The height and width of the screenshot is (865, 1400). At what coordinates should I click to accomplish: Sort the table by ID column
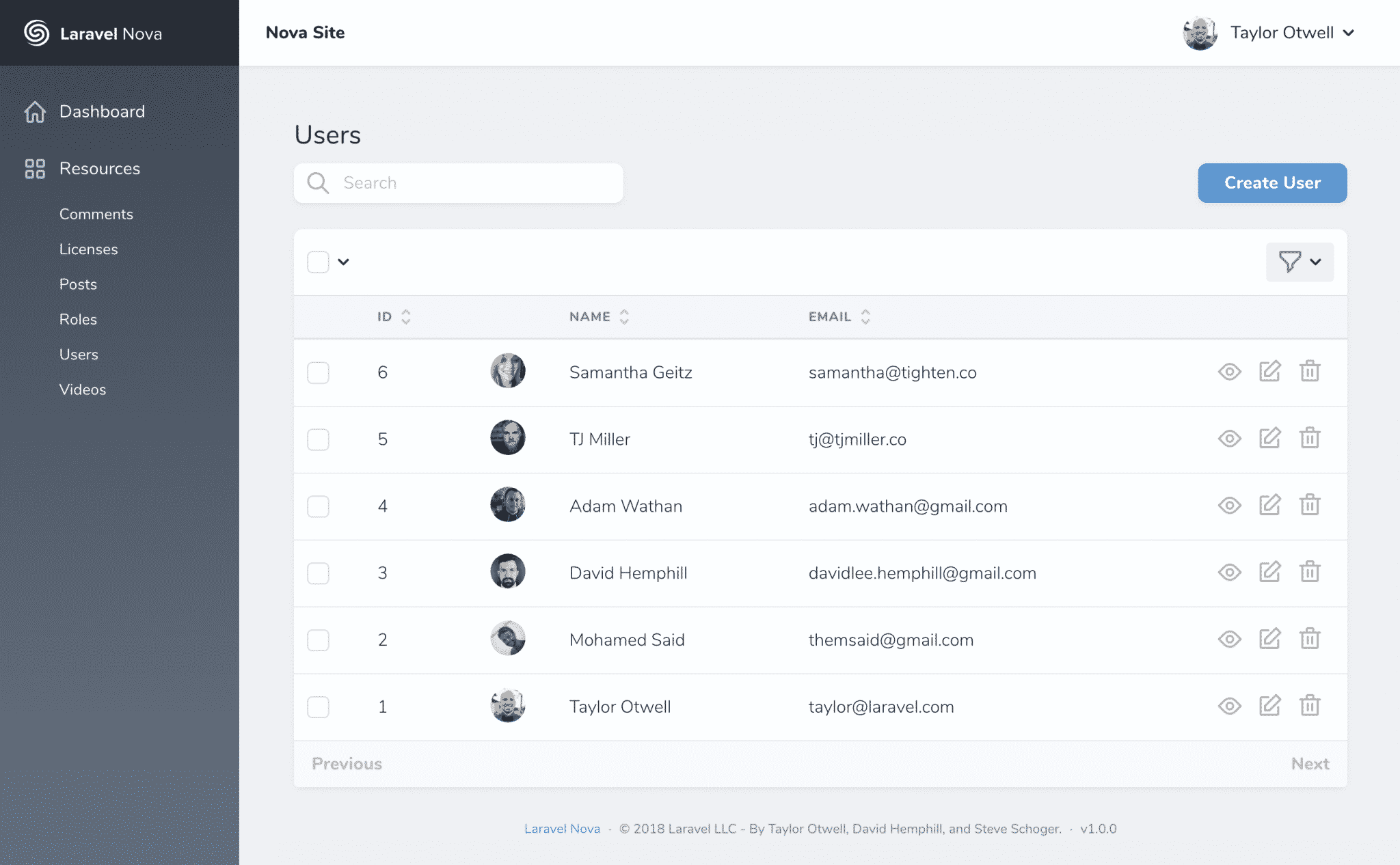click(x=394, y=316)
